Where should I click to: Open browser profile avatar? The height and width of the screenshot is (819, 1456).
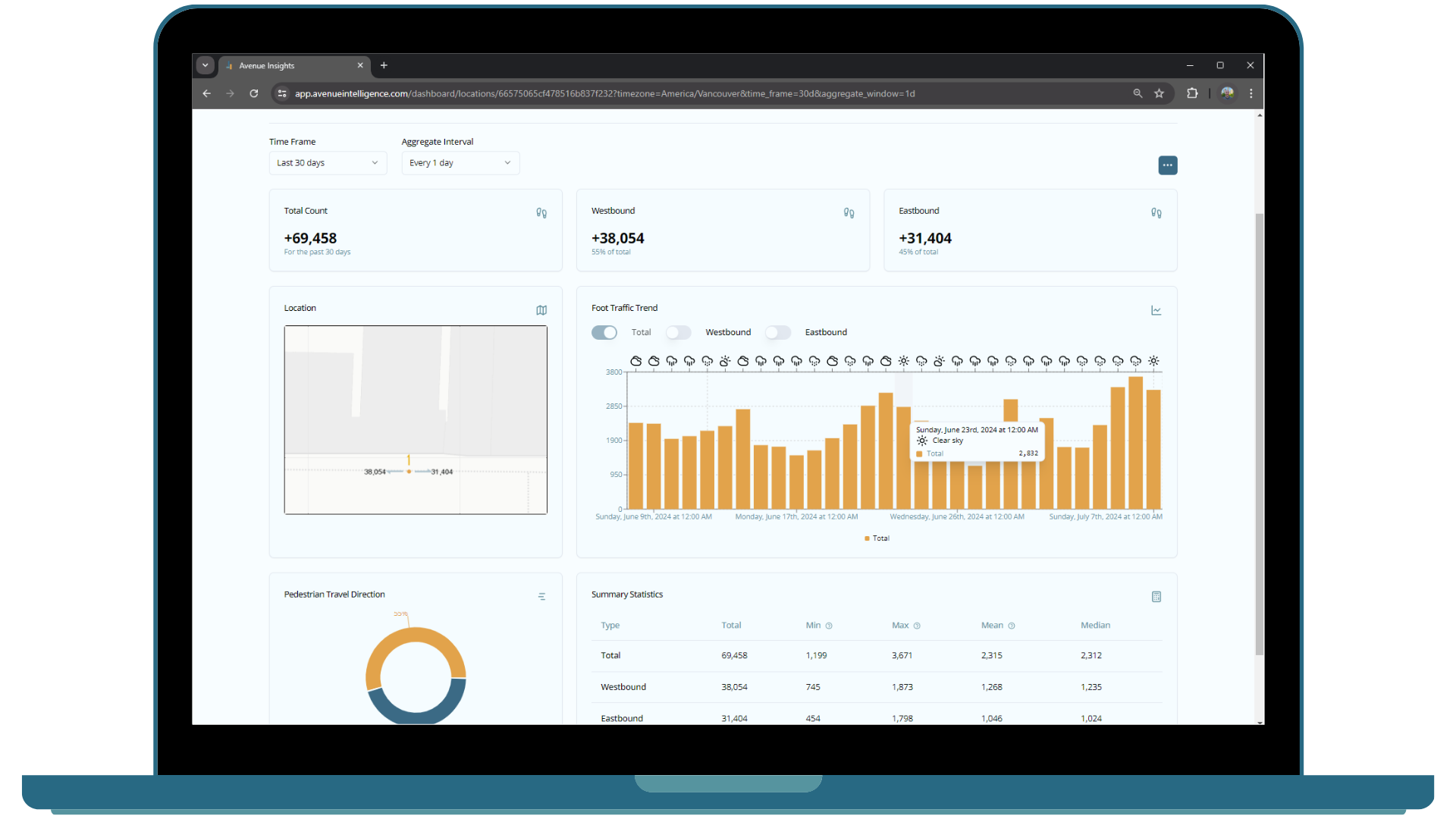(1227, 93)
